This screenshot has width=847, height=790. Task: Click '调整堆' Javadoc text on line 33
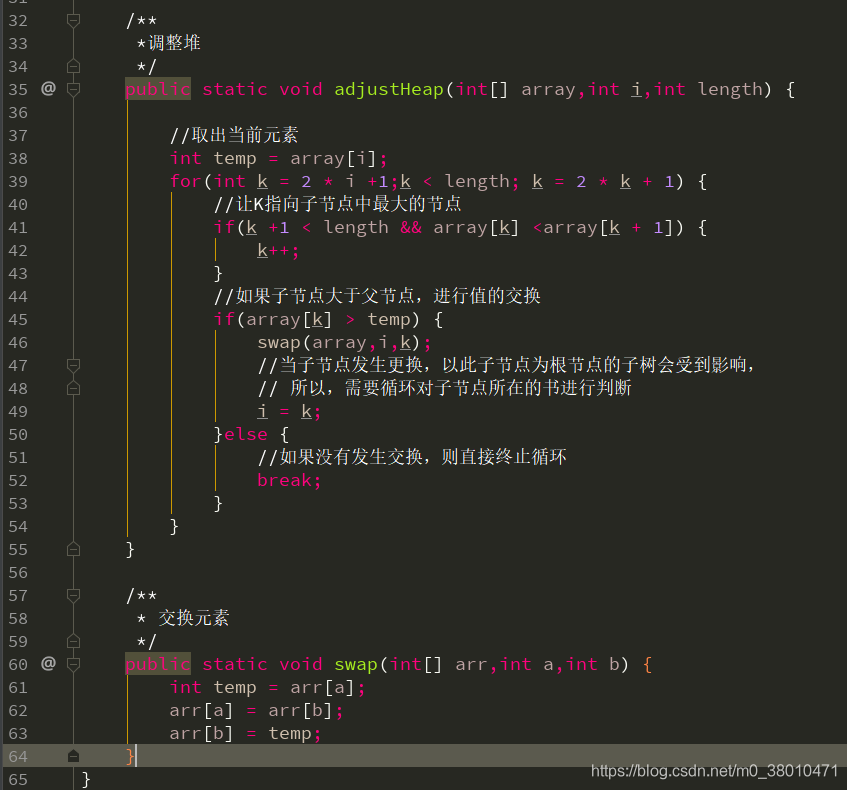[x=174, y=43]
